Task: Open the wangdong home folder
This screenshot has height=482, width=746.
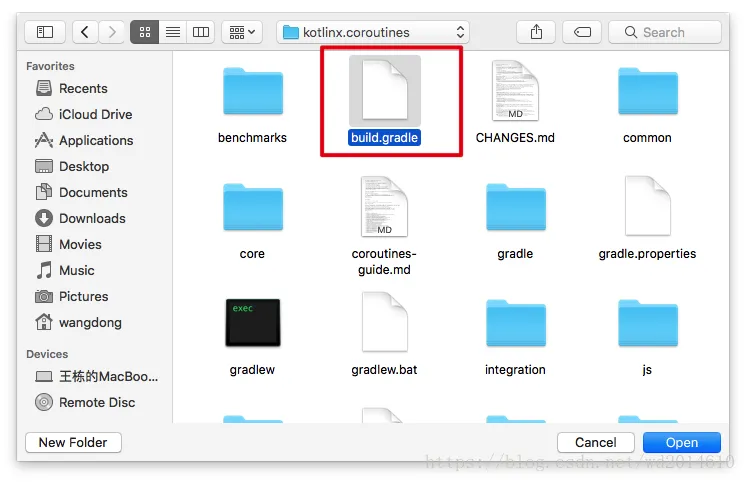Action: coord(79,322)
